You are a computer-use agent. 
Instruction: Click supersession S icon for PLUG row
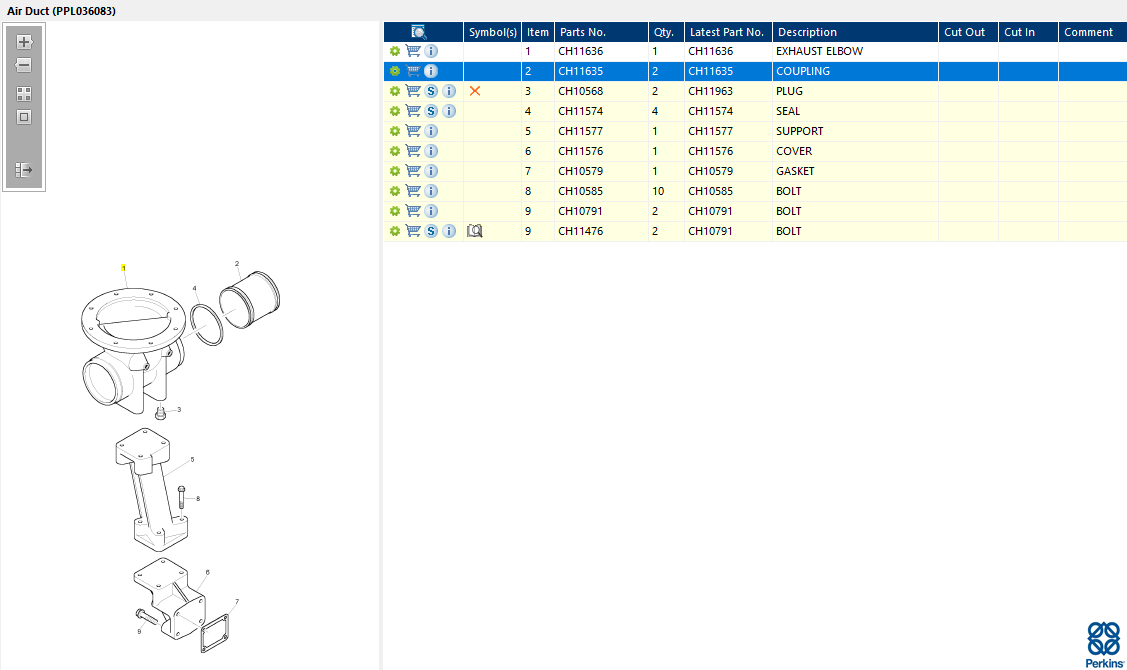click(x=431, y=91)
